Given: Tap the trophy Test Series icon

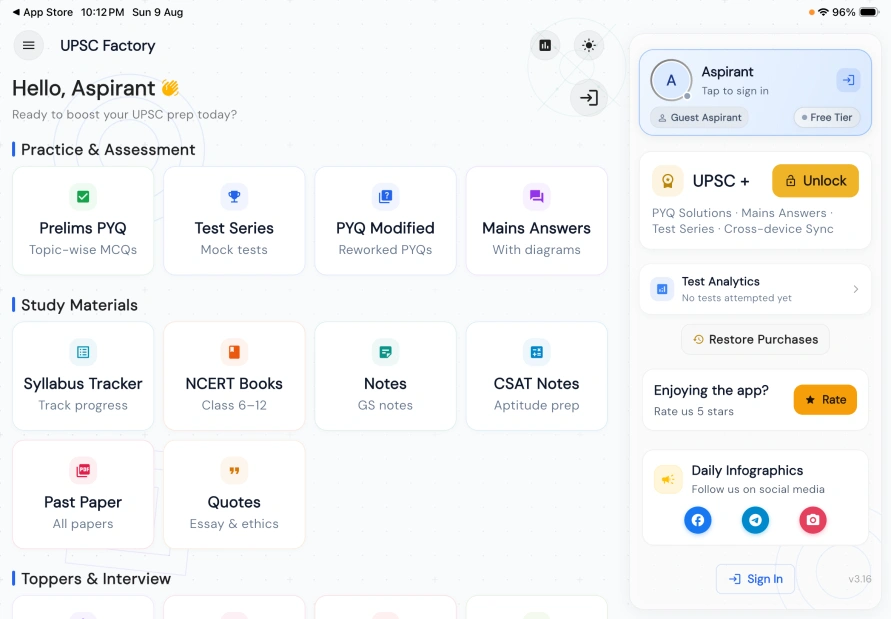Looking at the screenshot, I should (234, 197).
